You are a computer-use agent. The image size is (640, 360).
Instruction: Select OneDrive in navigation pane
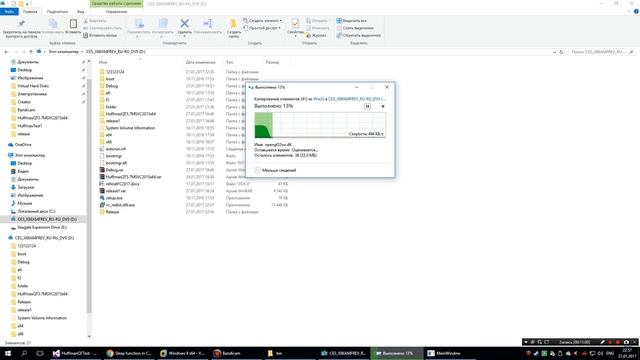[23, 144]
